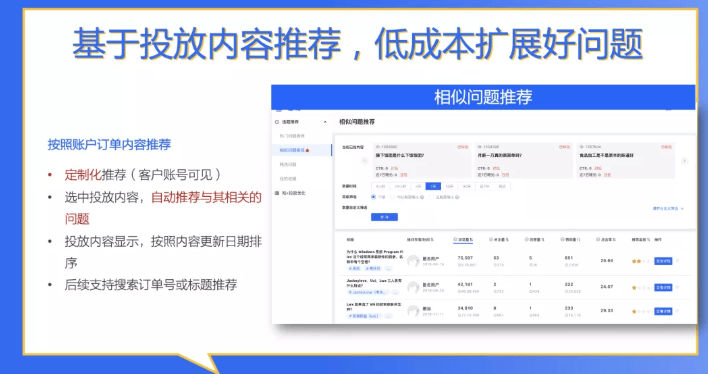Screen dimensions: 708x374
Task: Sort the table by 回答量 column
Action: 535,239
